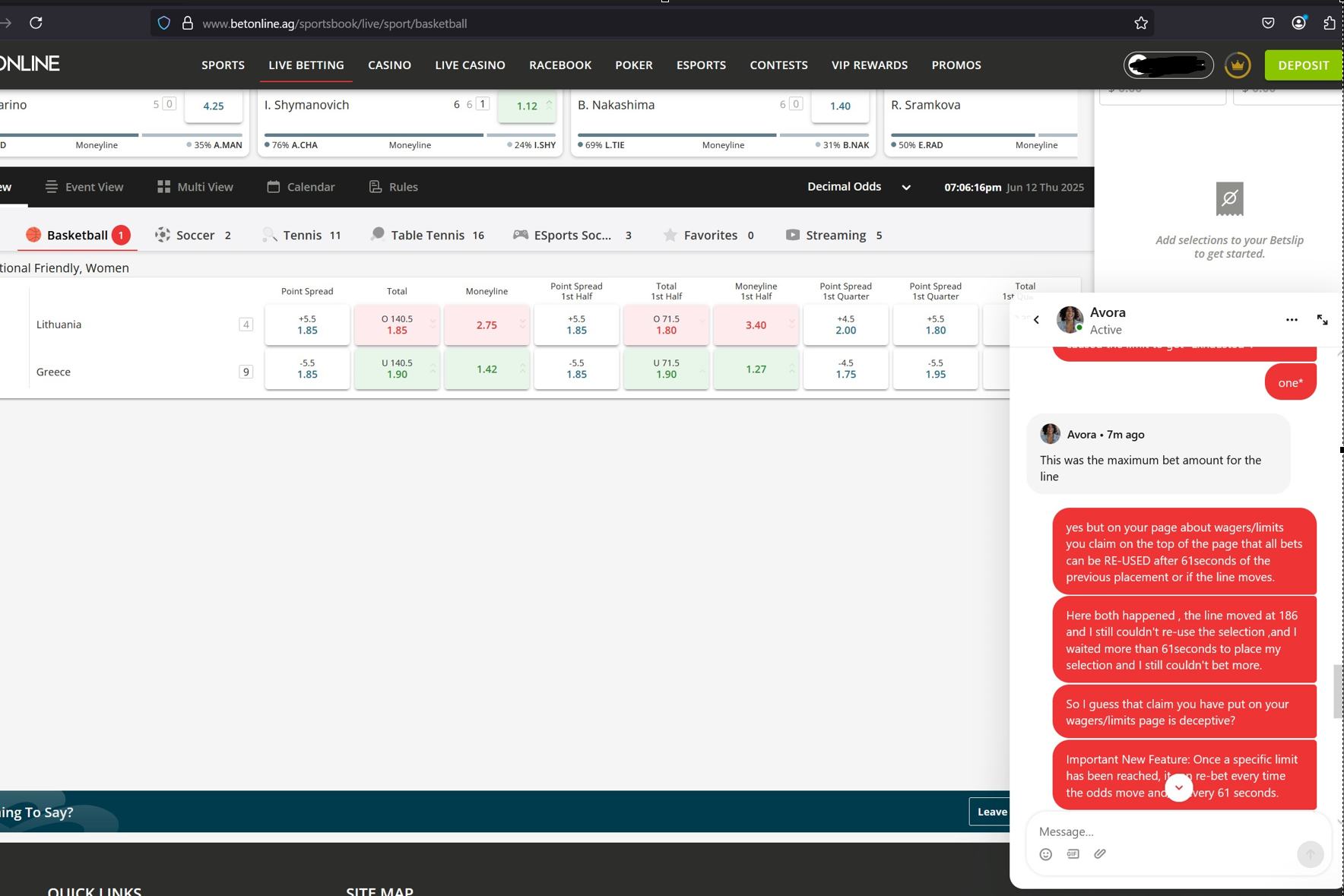This screenshot has height=896, width=1344.
Task: Send the chat message with arrow button
Action: [x=1310, y=854]
